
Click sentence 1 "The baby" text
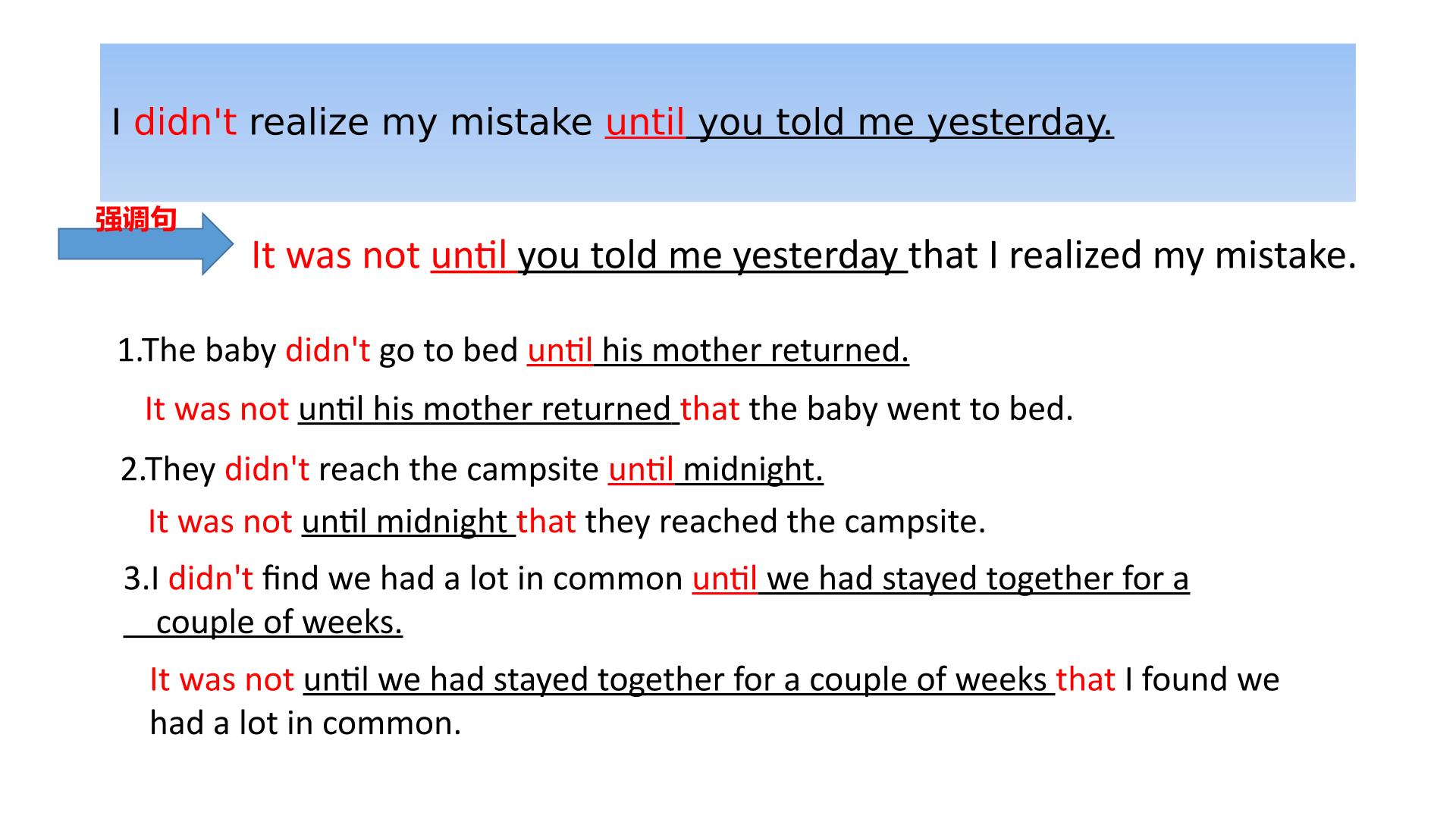pyautogui.click(x=209, y=350)
